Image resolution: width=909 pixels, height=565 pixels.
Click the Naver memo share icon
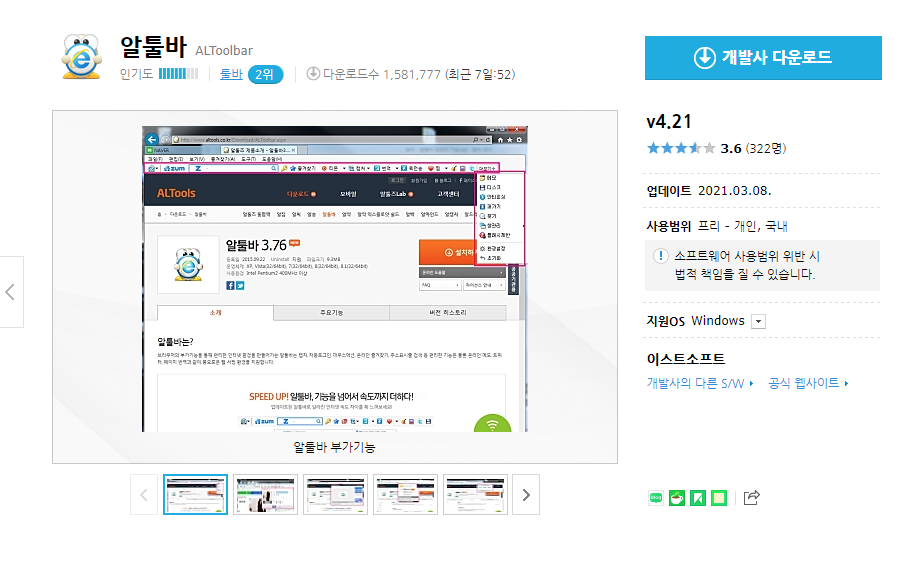(719, 498)
